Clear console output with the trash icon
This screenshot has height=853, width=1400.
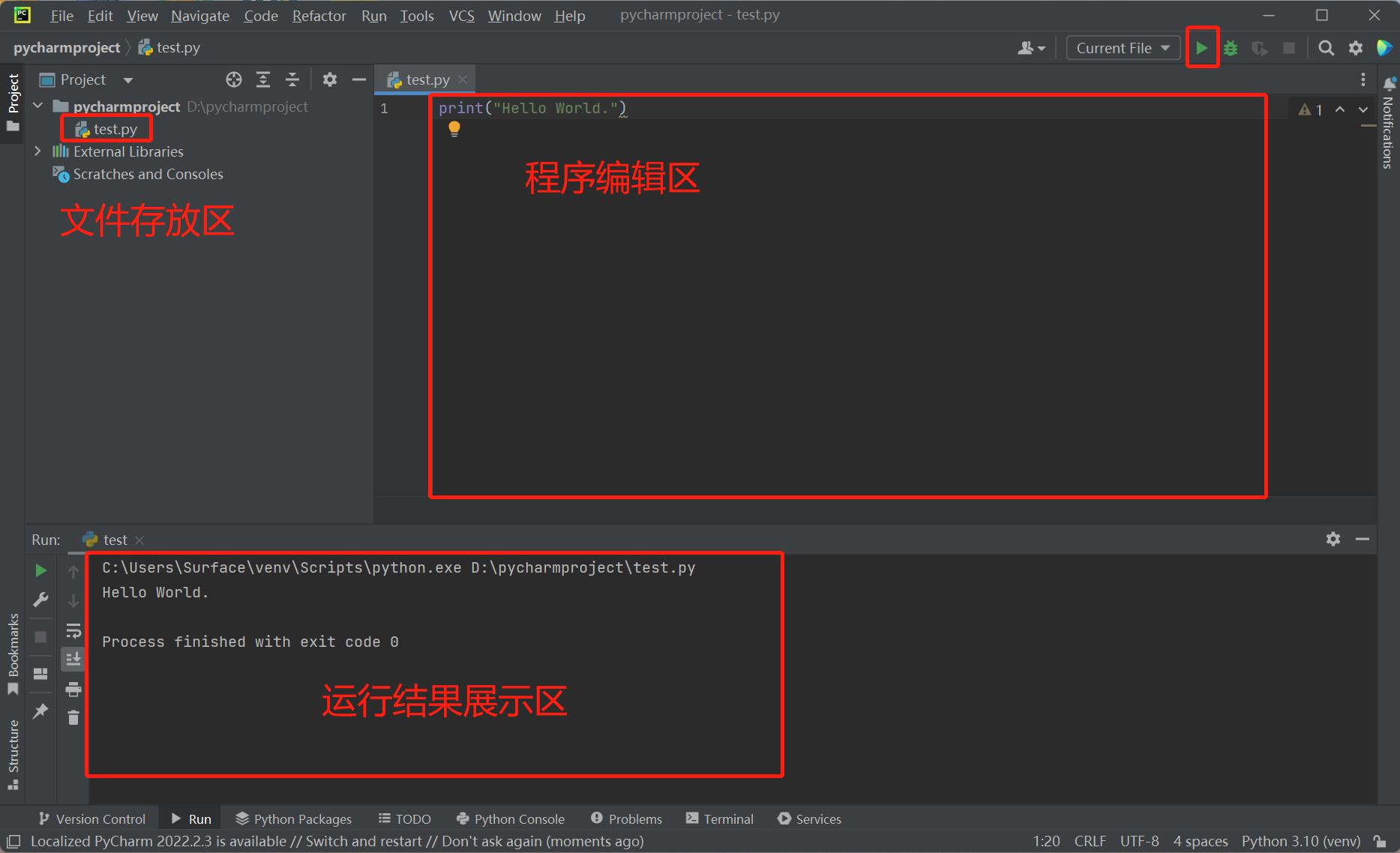click(73, 717)
